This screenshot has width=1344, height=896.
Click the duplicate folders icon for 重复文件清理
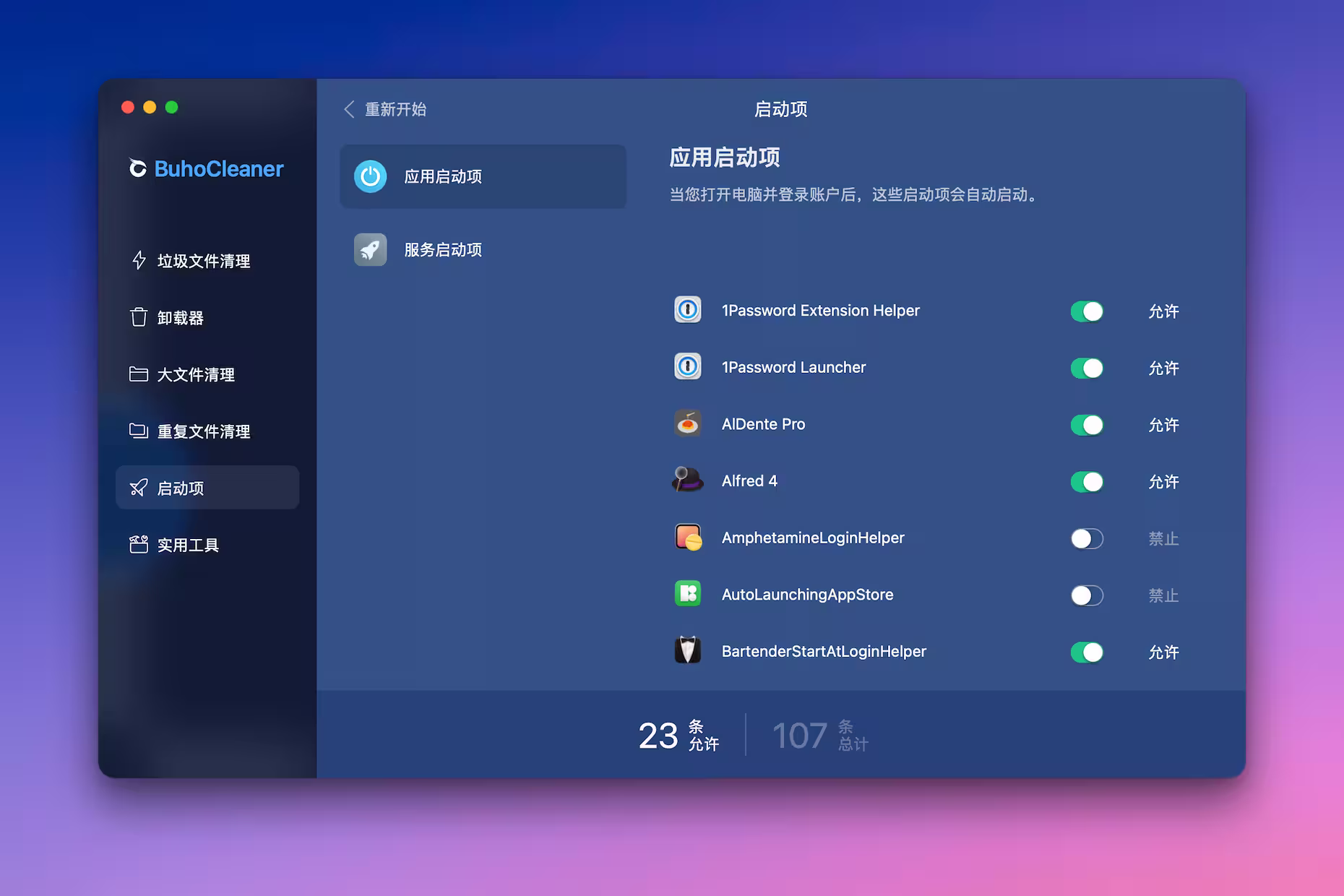tap(139, 431)
